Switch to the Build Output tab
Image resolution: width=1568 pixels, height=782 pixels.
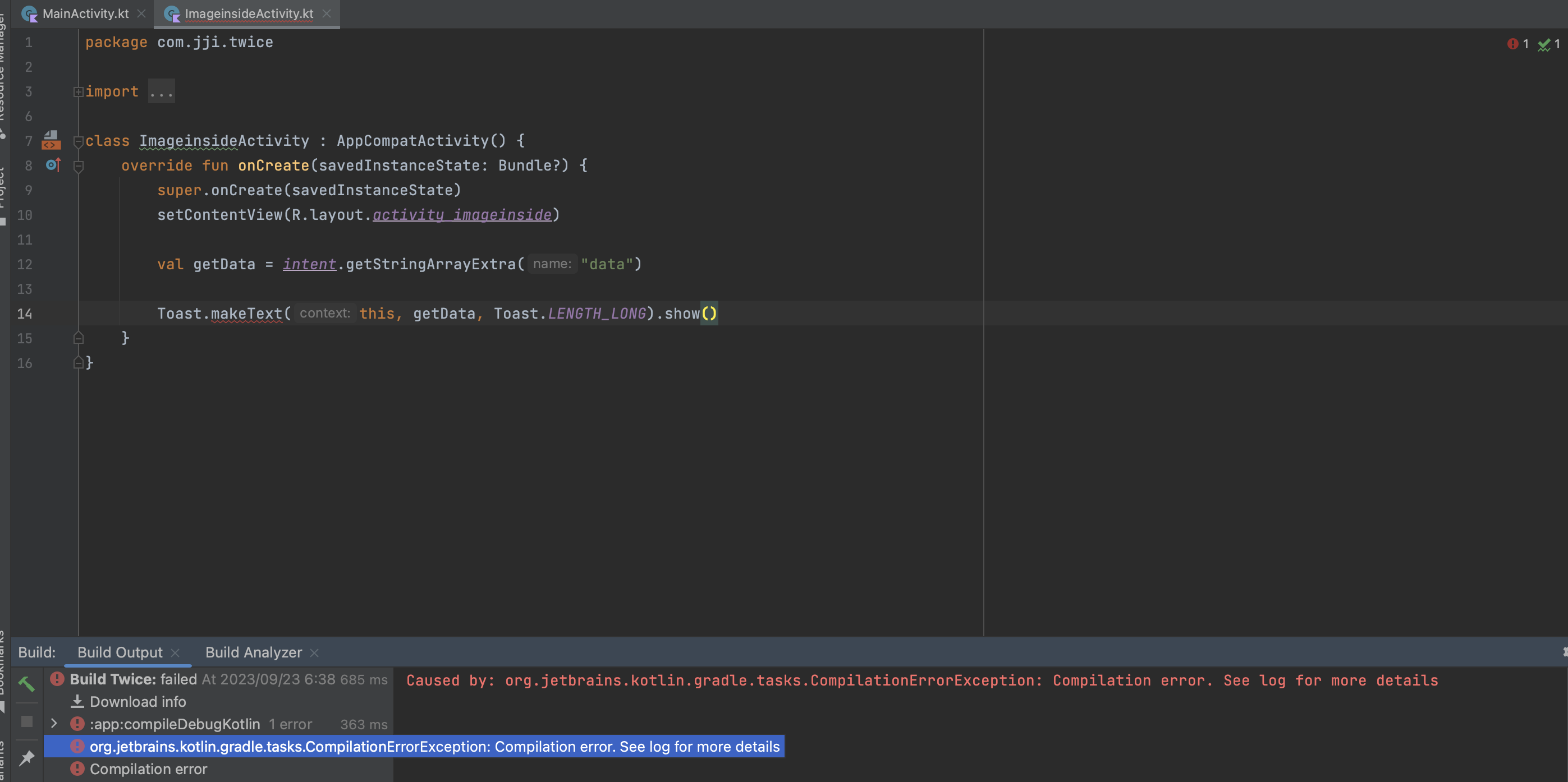tap(120, 652)
